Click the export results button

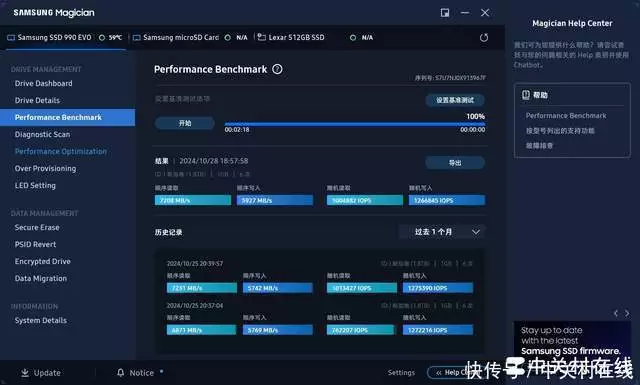[x=455, y=162]
